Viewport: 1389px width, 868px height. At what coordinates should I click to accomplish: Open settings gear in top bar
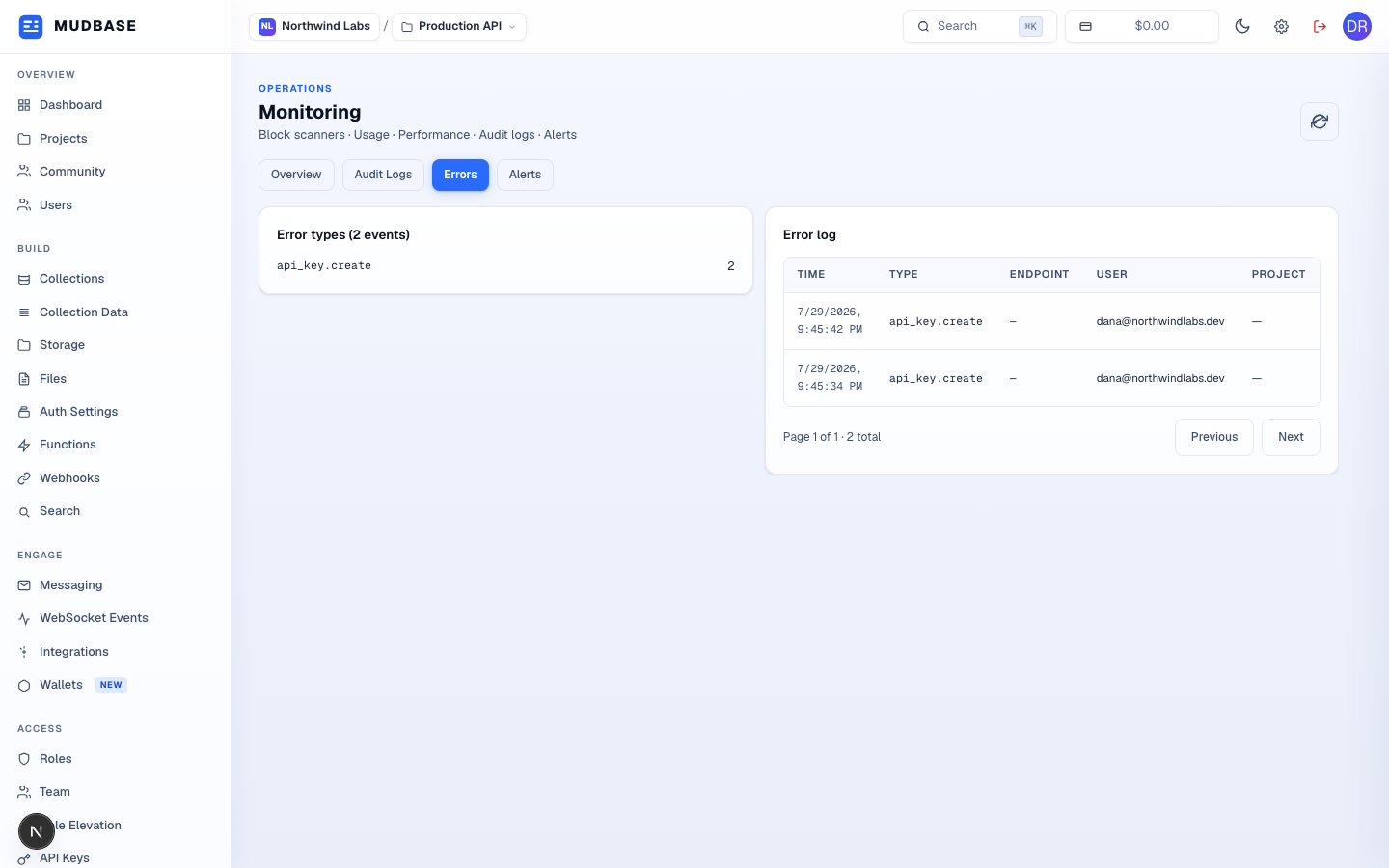point(1281,27)
